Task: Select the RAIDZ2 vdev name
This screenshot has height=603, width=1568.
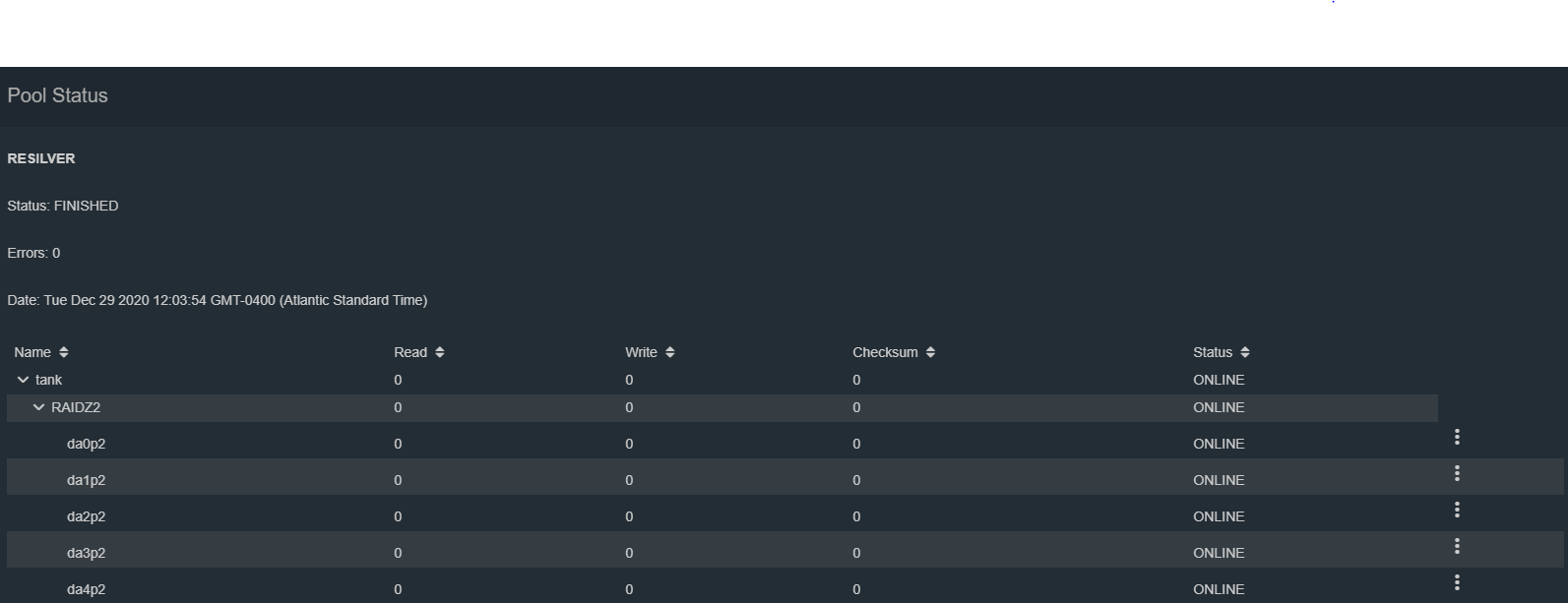Action: tap(76, 407)
